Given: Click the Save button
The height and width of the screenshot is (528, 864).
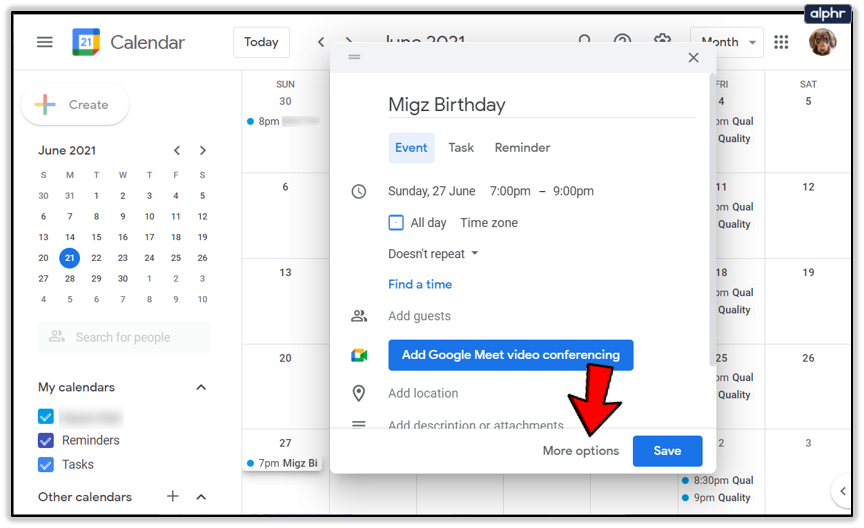Looking at the screenshot, I should coord(667,451).
